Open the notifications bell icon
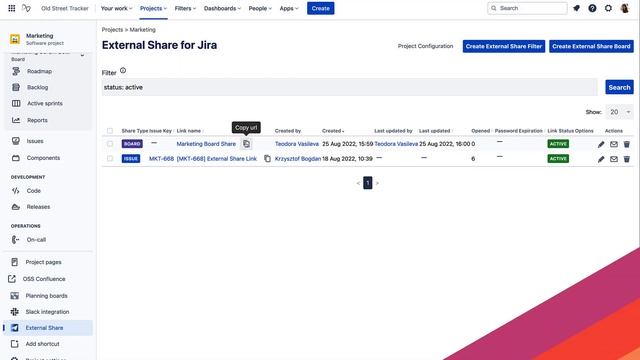The image size is (640, 360). click(x=576, y=8)
